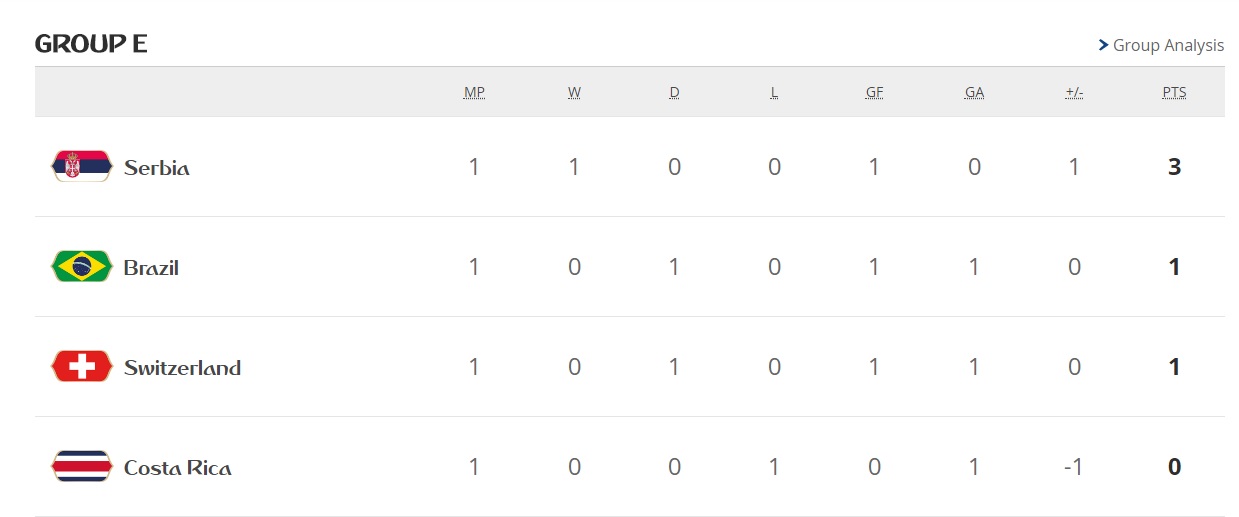Screen dimensions: 1239x517
Task: Select the Switzerland team name
Action: [182, 367]
